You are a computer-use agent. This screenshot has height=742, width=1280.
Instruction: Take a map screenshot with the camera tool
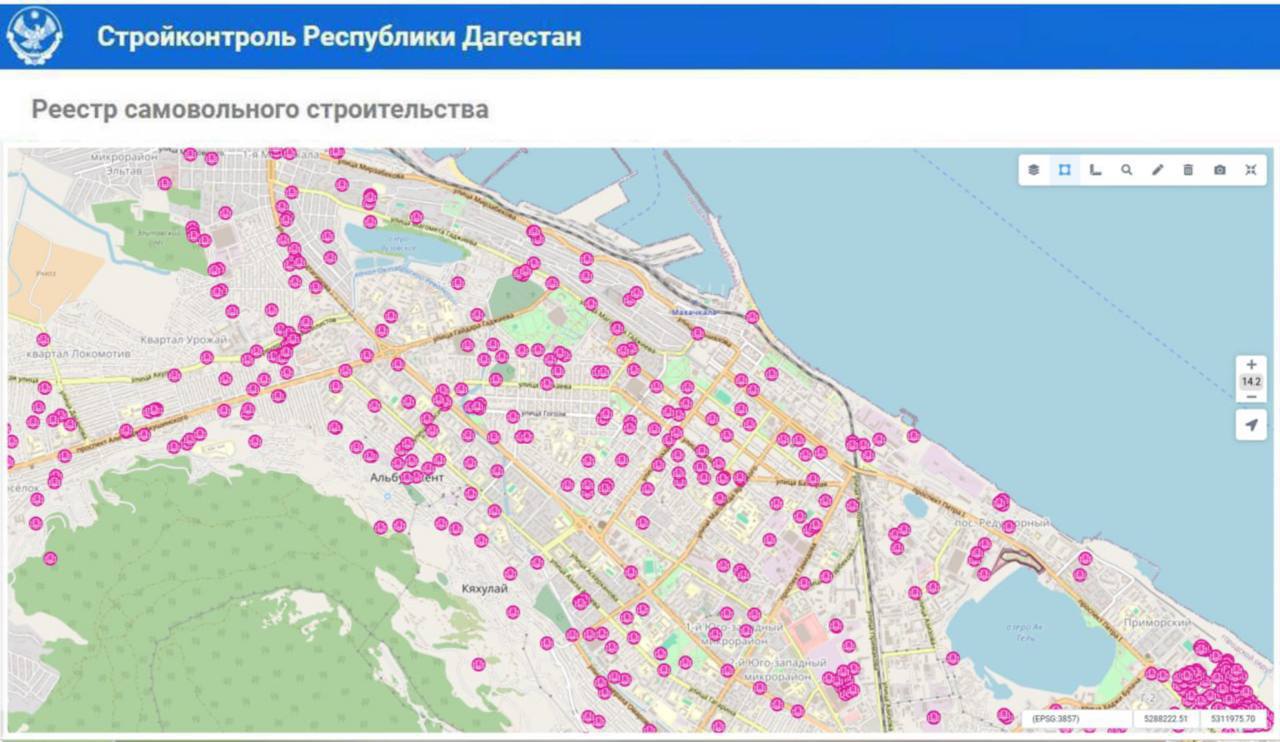[x=1218, y=170]
